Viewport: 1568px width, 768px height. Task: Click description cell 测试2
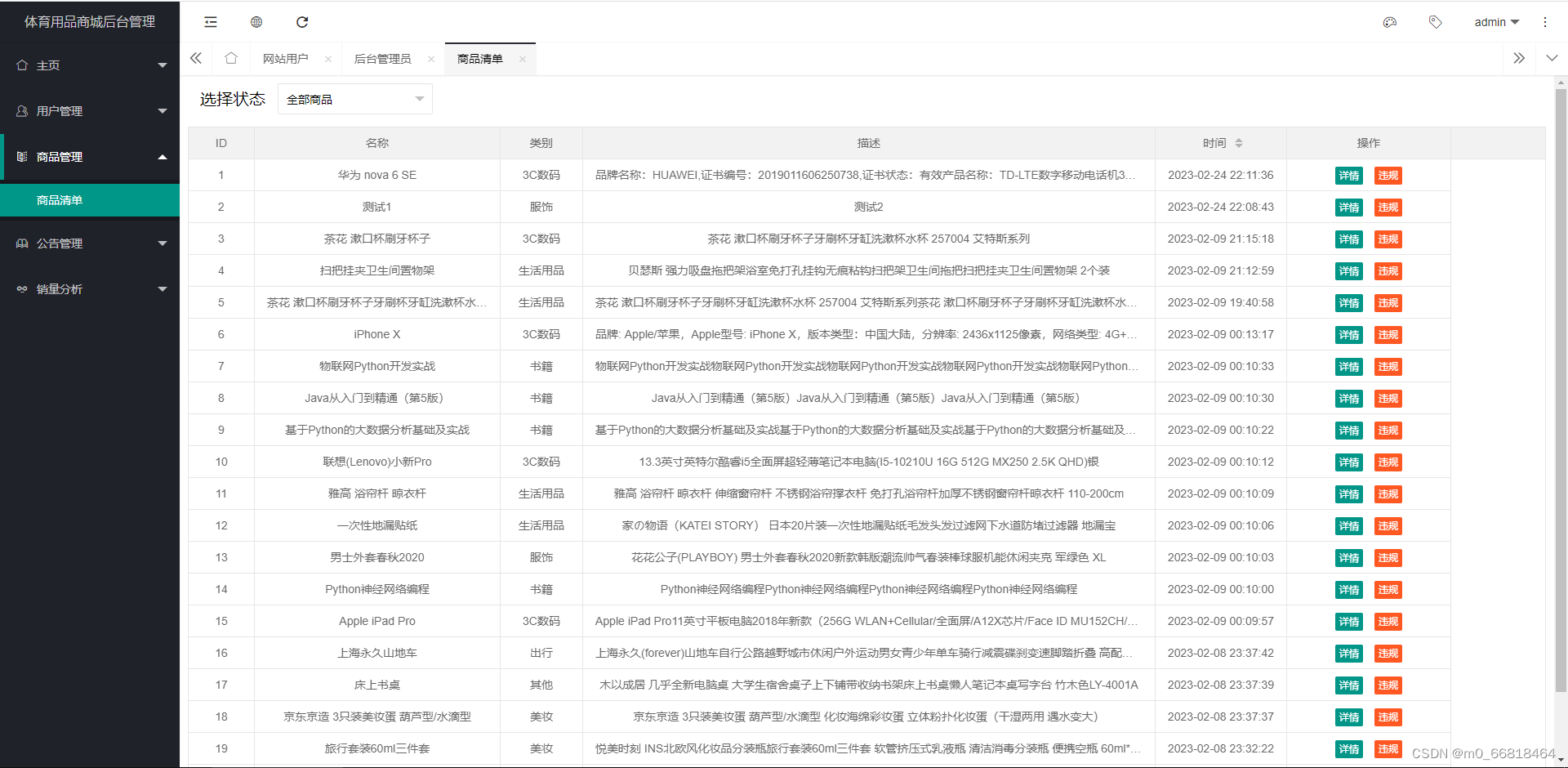[x=869, y=207]
